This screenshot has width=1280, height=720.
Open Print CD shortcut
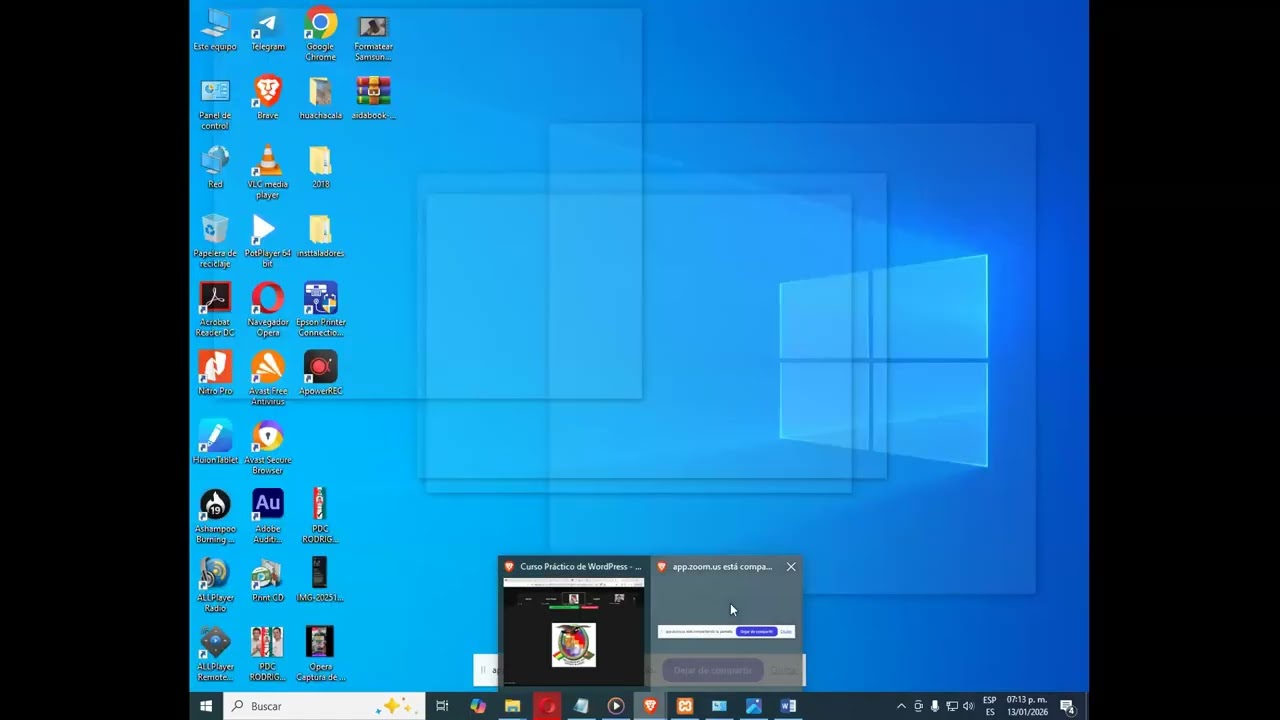267,581
